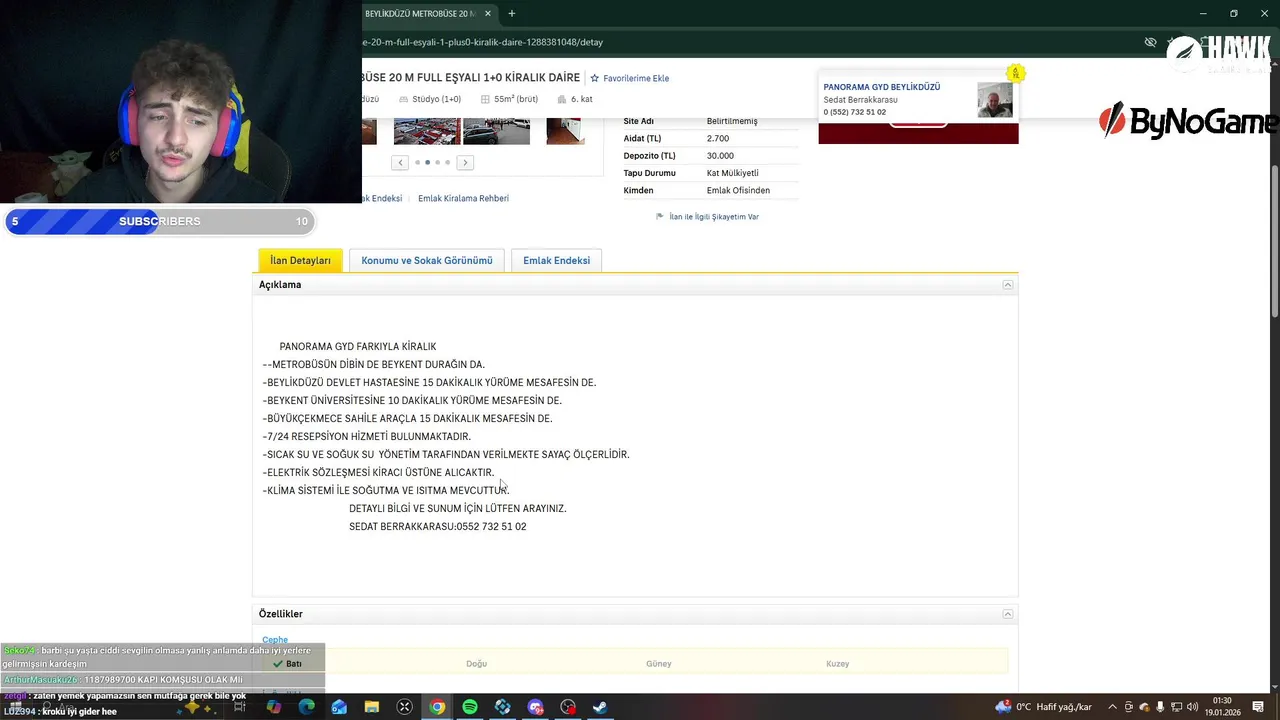1280x720 pixels.
Task: Launch Microsoft Edge from the taskbar
Action: point(306,707)
